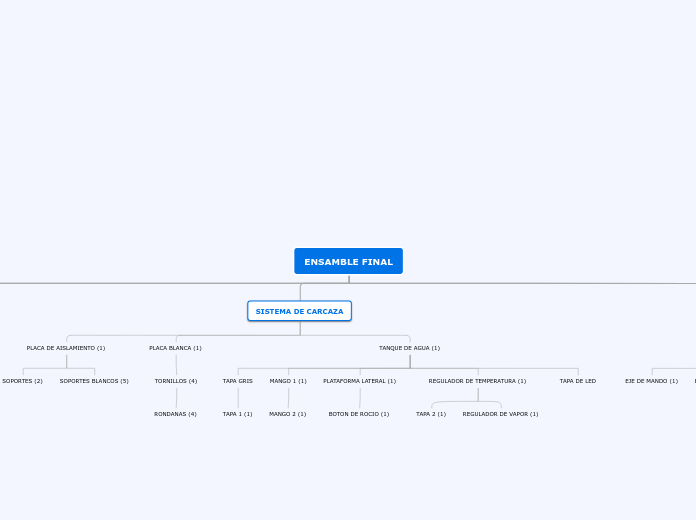Select the ENSAMBLE FINAL root node
The image size is (696, 520).
(x=348, y=261)
